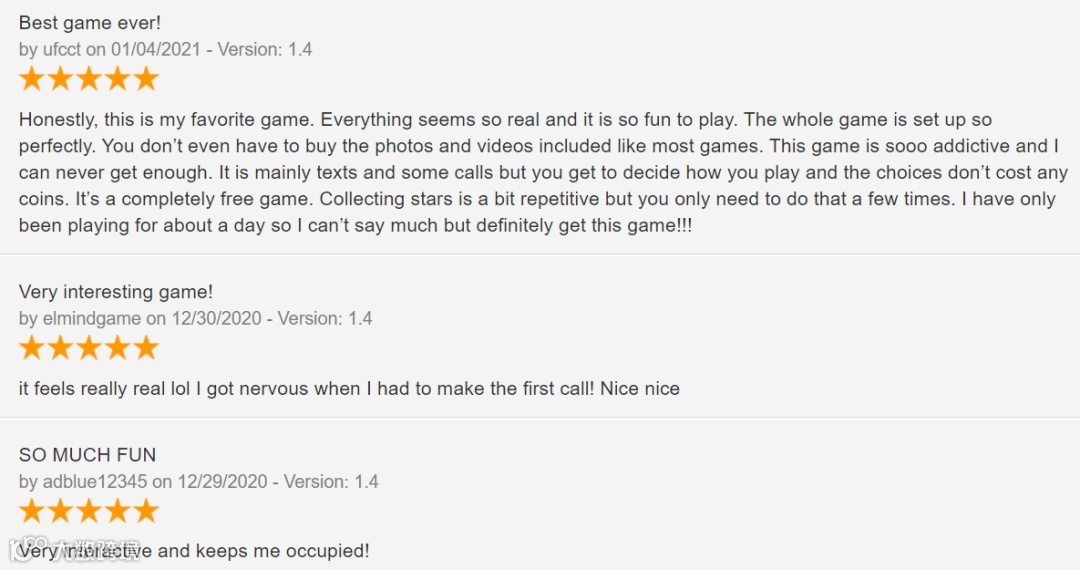This screenshot has height=570, width=1080.
Task: Open the 'SO MUCH FUN' review title
Action: pyautogui.click(x=87, y=455)
